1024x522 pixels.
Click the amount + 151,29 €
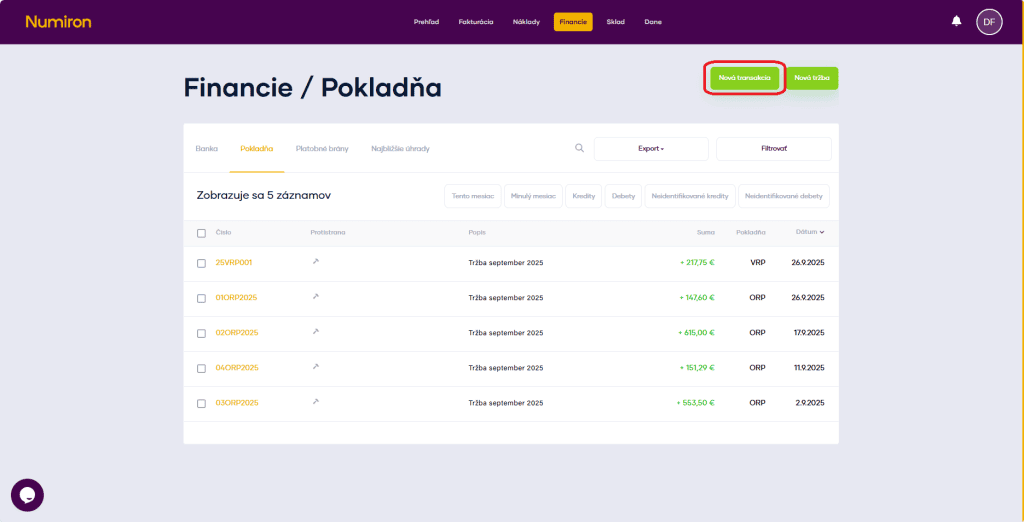(x=697, y=368)
